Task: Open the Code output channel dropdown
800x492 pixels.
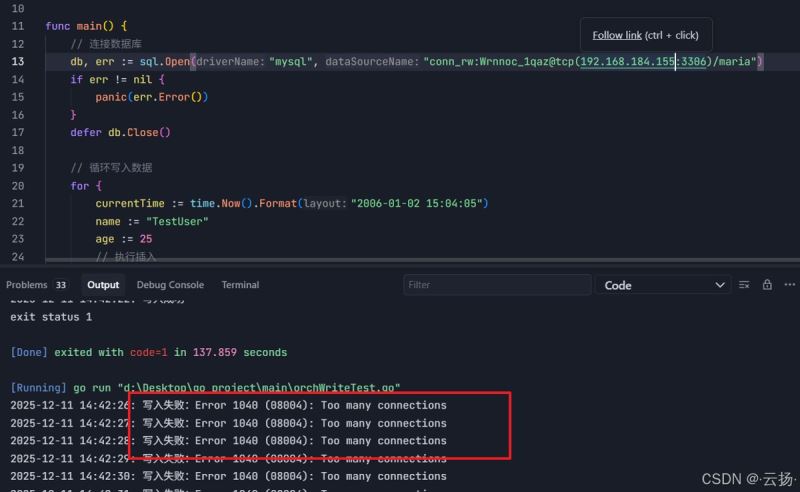Action: [x=664, y=285]
